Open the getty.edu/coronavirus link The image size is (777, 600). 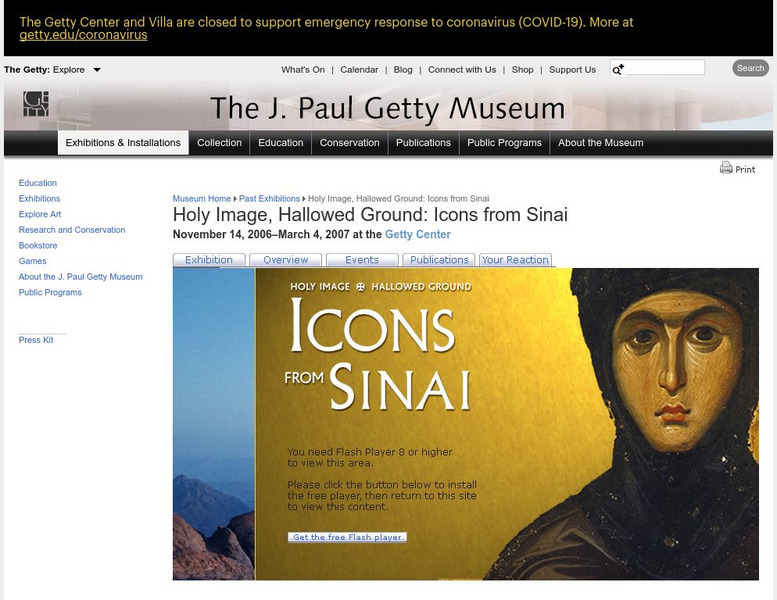83,35
